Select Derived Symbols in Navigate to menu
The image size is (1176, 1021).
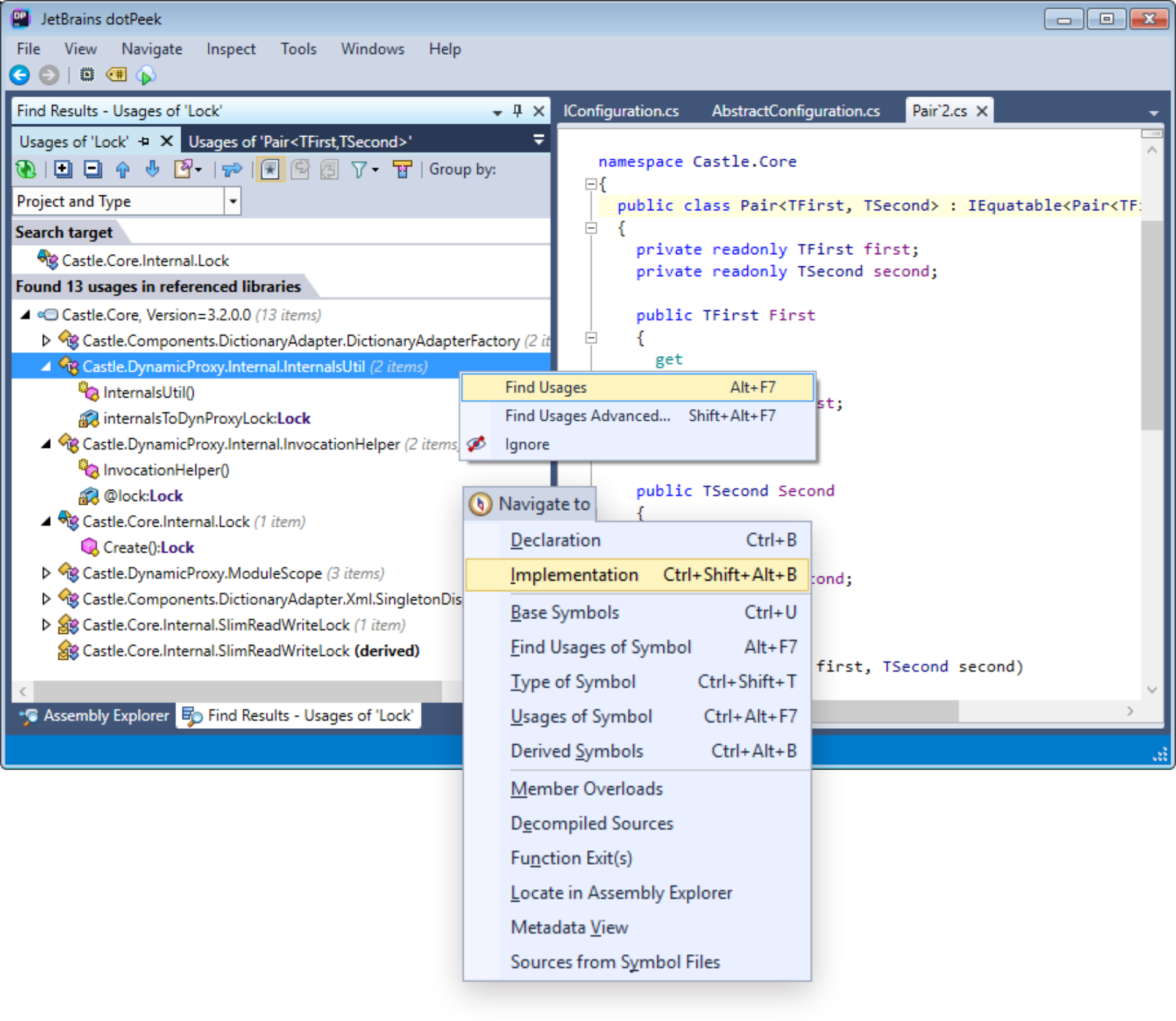(637, 751)
